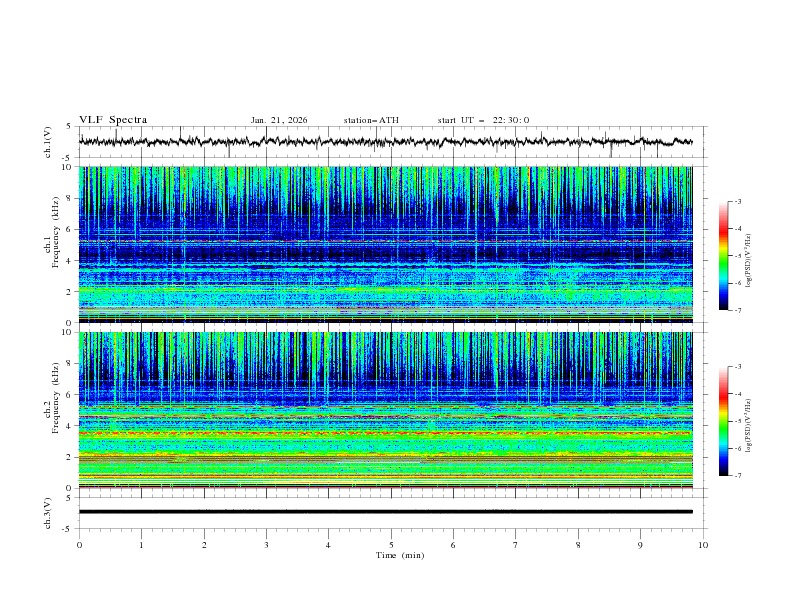The height and width of the screenshot is (612, 792).
Task: Click the ch.2 PSD color scale bar
Action: [x=724, y=421]
